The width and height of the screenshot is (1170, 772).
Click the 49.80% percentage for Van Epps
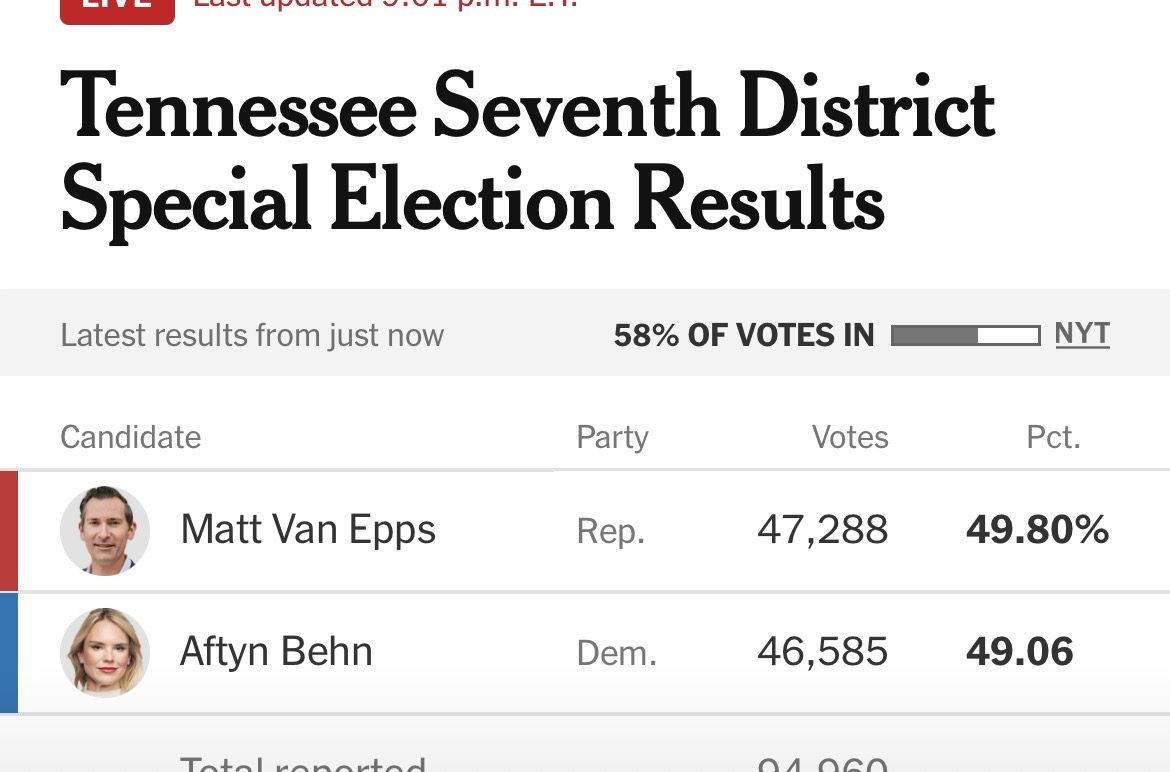[1037, 530]
